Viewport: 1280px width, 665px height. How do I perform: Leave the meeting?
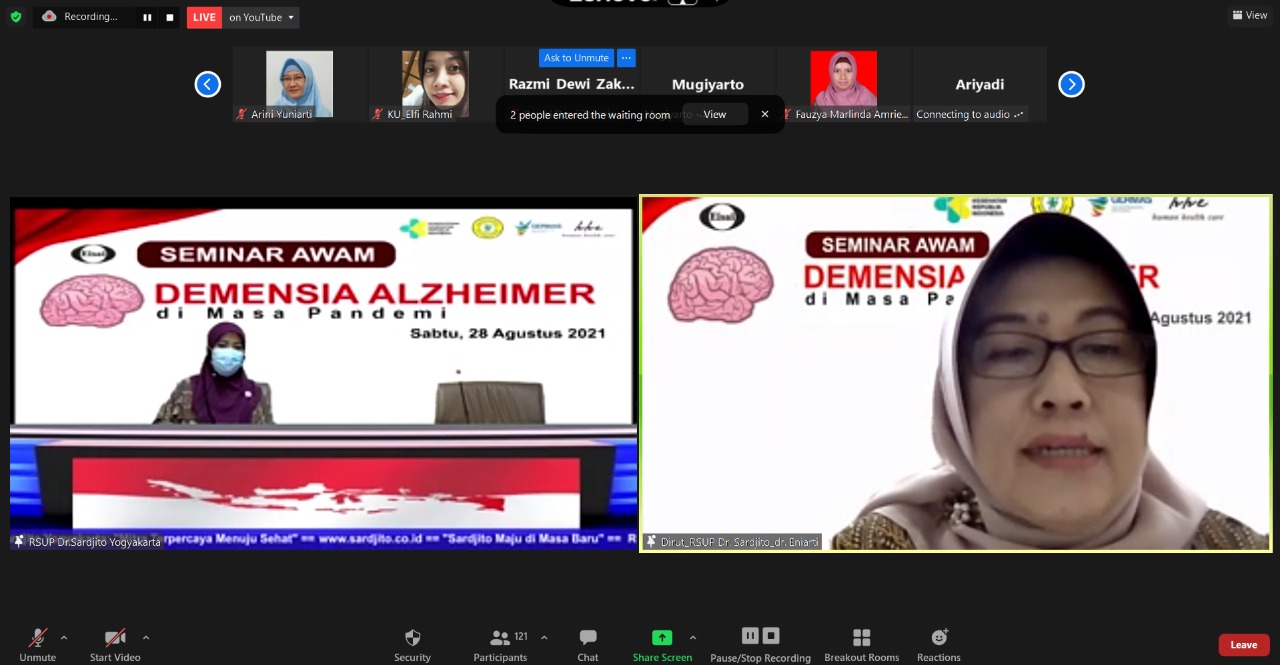(x=1243, y=645)
